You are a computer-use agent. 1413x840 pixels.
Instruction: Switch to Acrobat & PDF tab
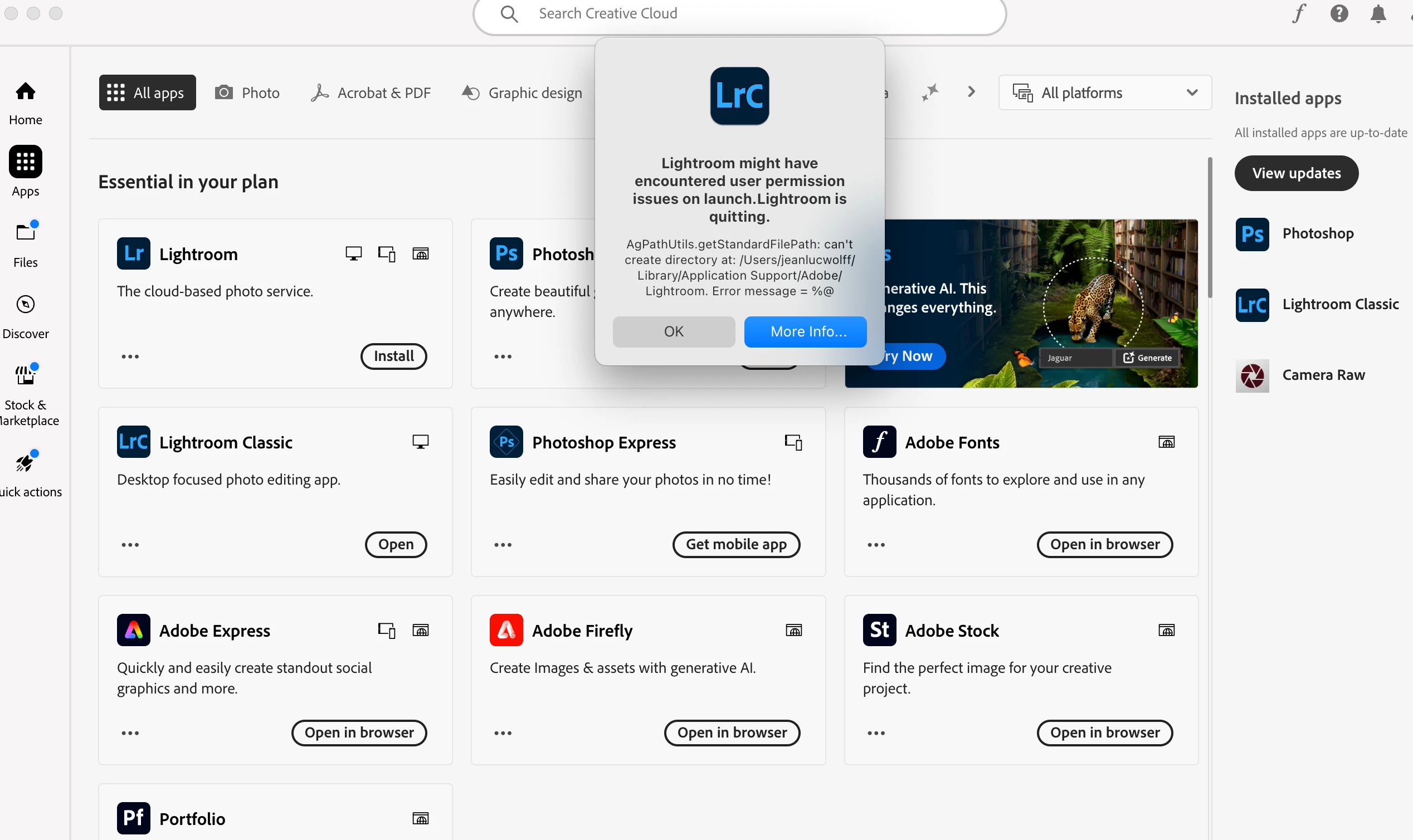click(x=371, y=93)
